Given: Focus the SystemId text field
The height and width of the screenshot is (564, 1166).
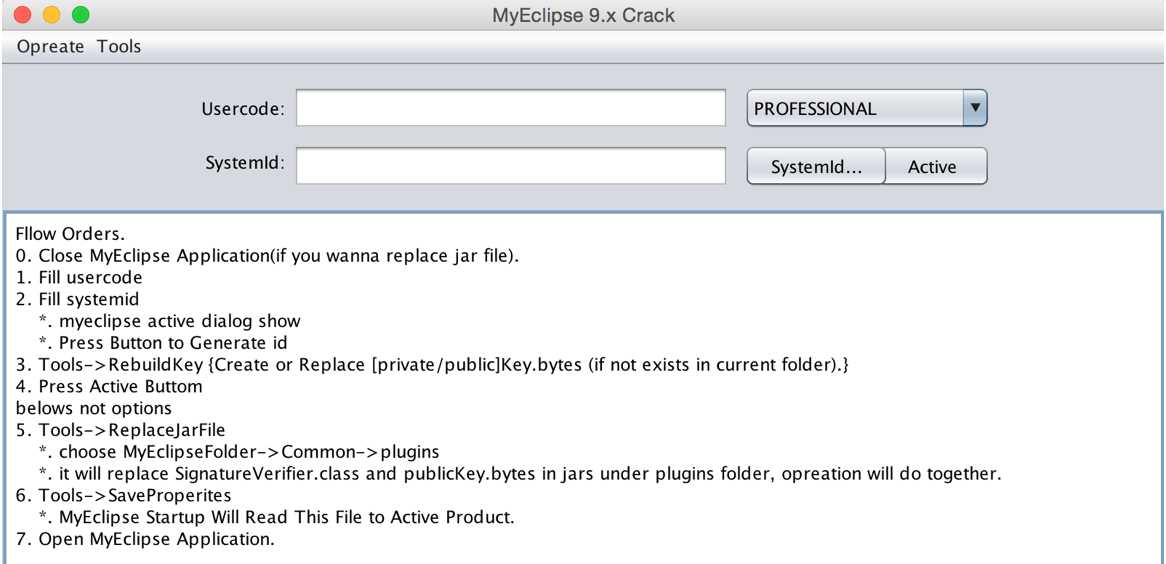Looking at the screenshot, I should (x=511, y=165).
